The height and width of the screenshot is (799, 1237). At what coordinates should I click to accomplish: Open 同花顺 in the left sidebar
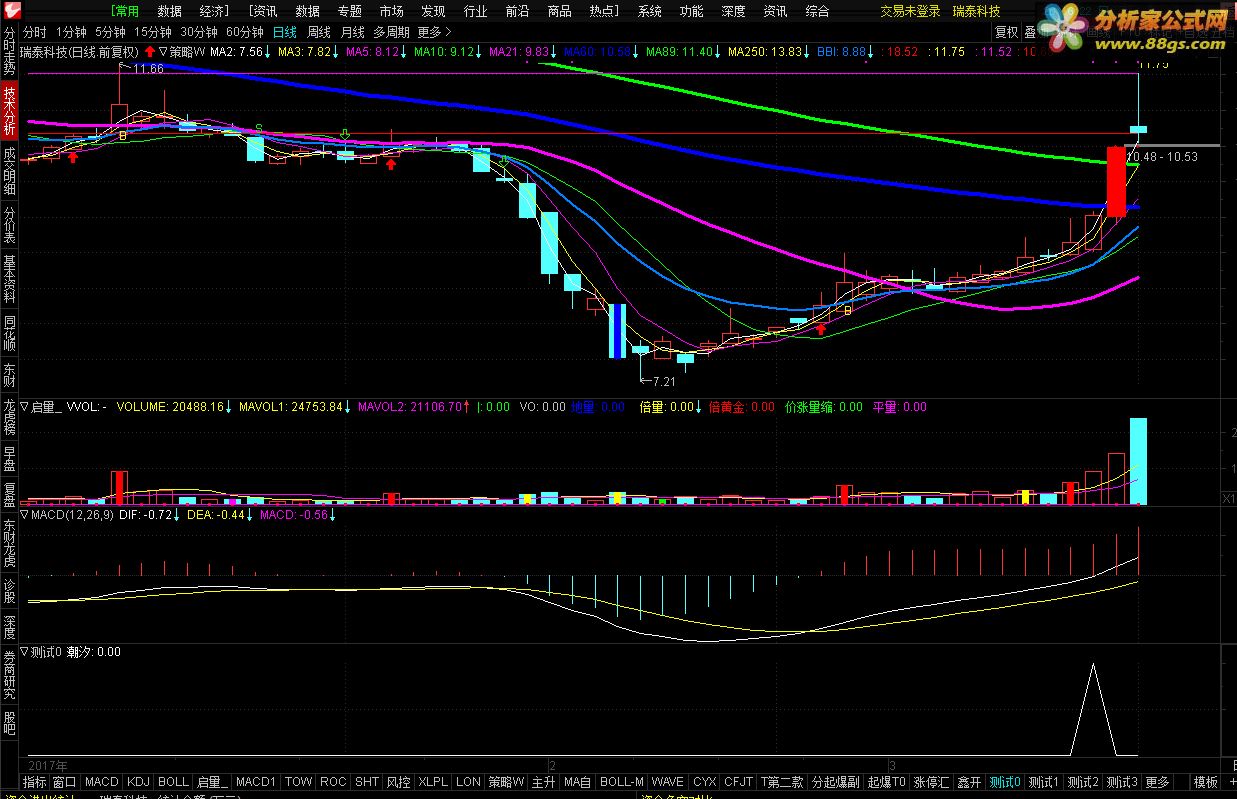coord(10,334)
